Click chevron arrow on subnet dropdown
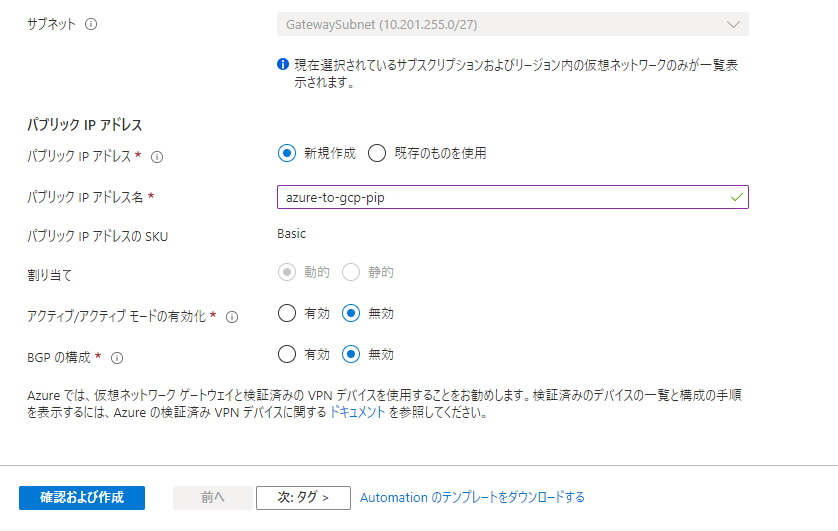The width and height of the screenshot is (838, 531). coord(733,25)
